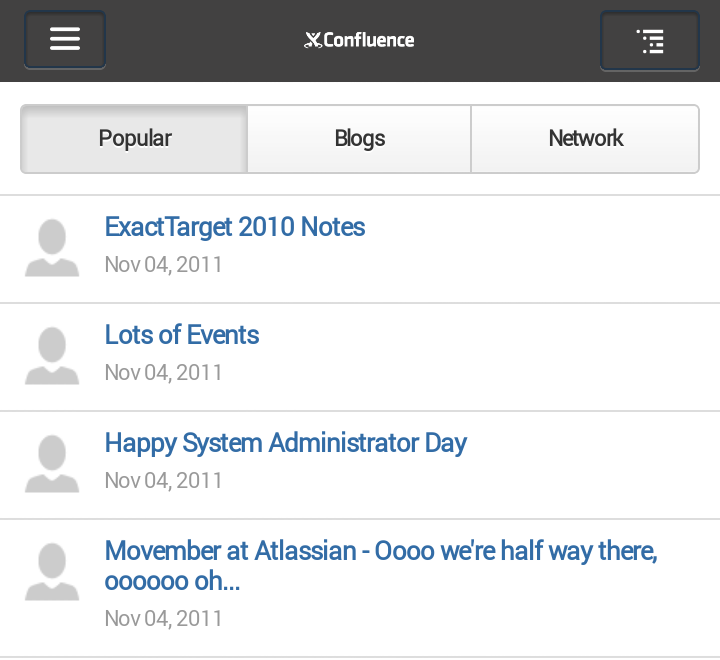Click blank header area between menu and logo
This screenshot has width=720, height=660.
200,40
